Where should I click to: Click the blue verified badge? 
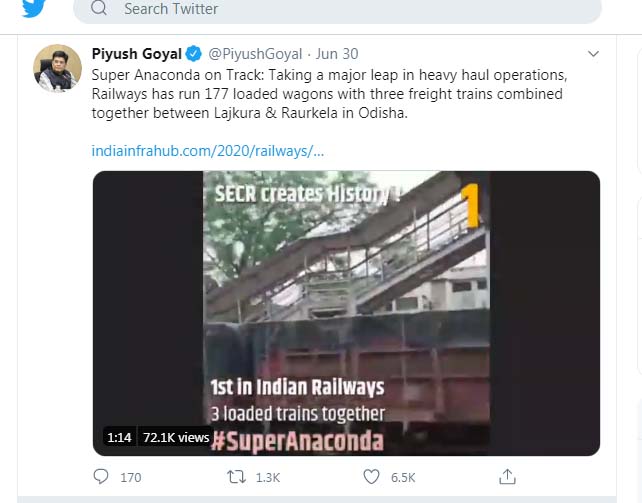[x=194, y=53]
